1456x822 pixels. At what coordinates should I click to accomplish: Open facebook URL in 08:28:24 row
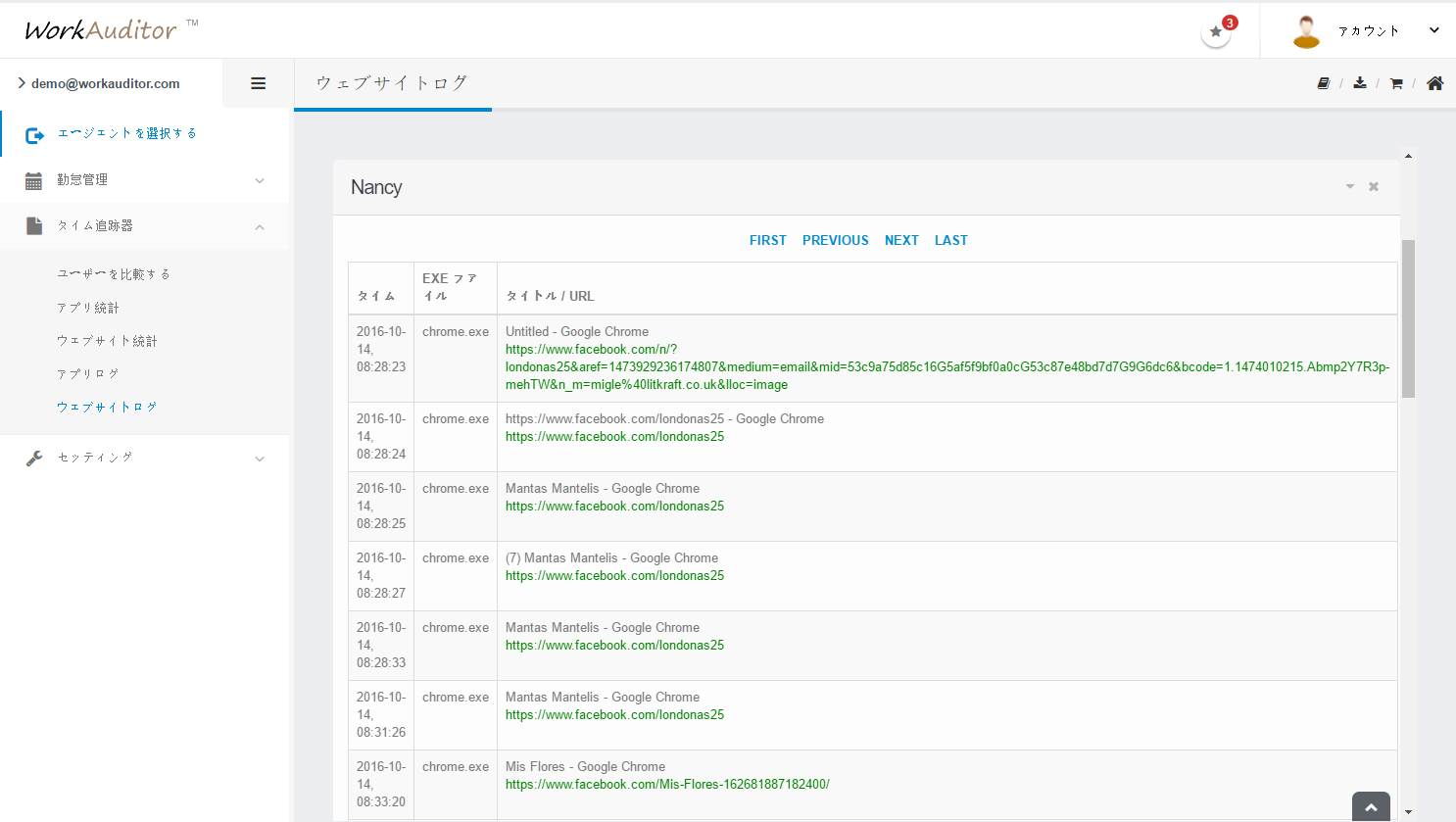614,437
